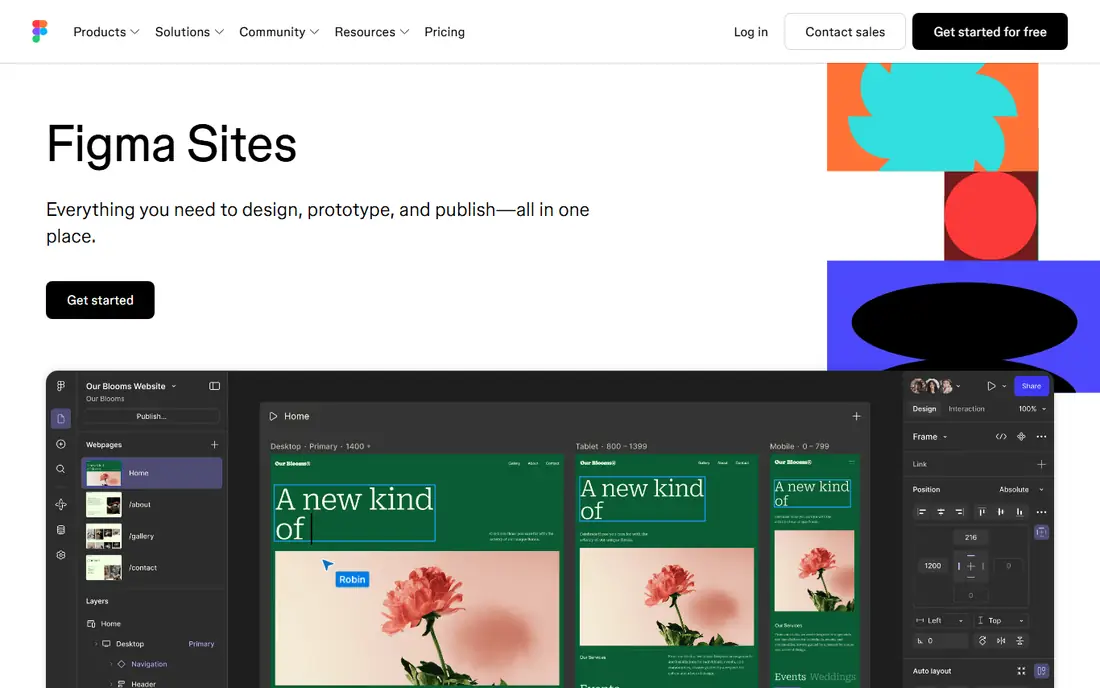
Task: Click the blue Share button
Action: [x=1031, y=386]
